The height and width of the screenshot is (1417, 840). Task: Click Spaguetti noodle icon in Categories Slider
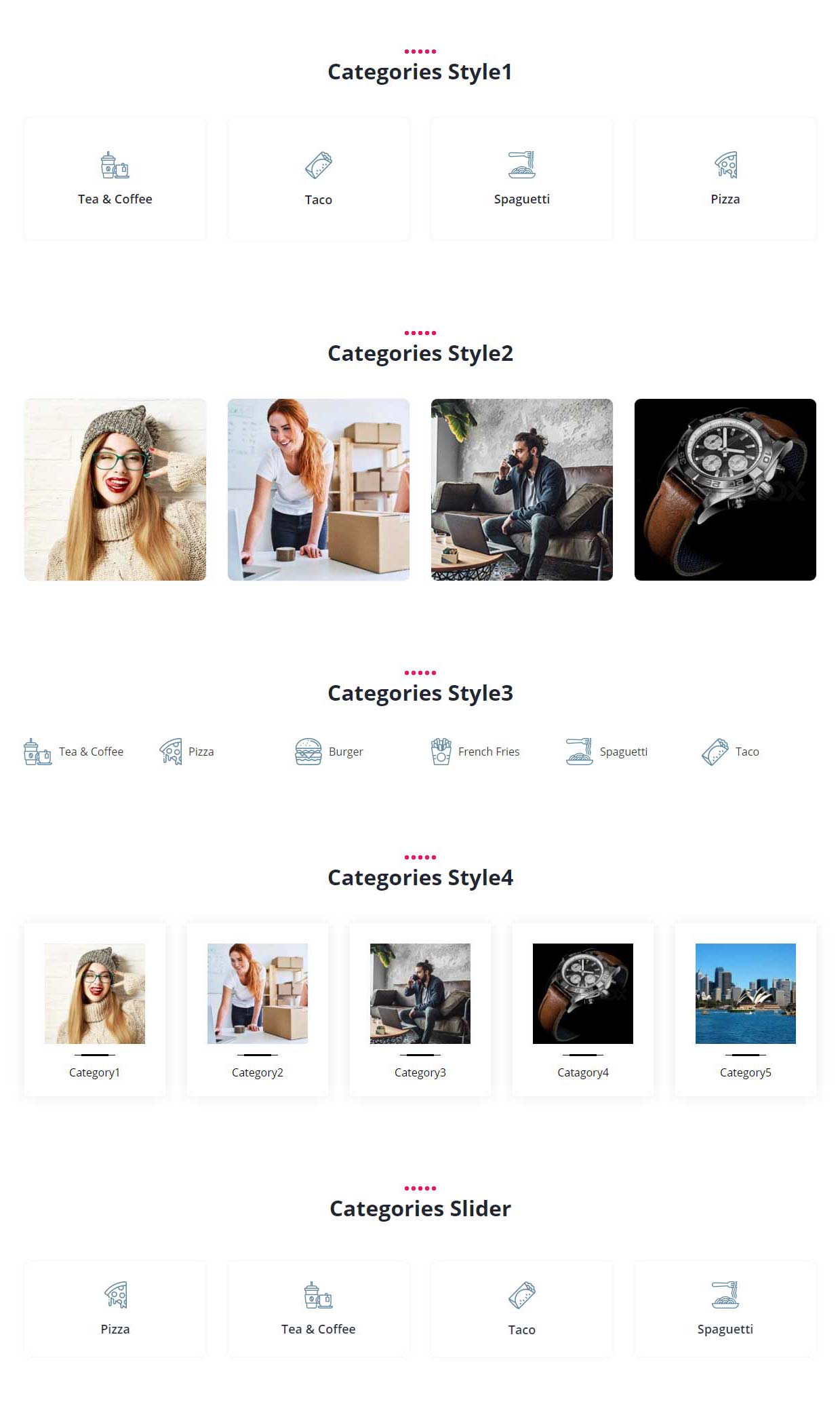pyautogui.click(x=725, y=1295)
